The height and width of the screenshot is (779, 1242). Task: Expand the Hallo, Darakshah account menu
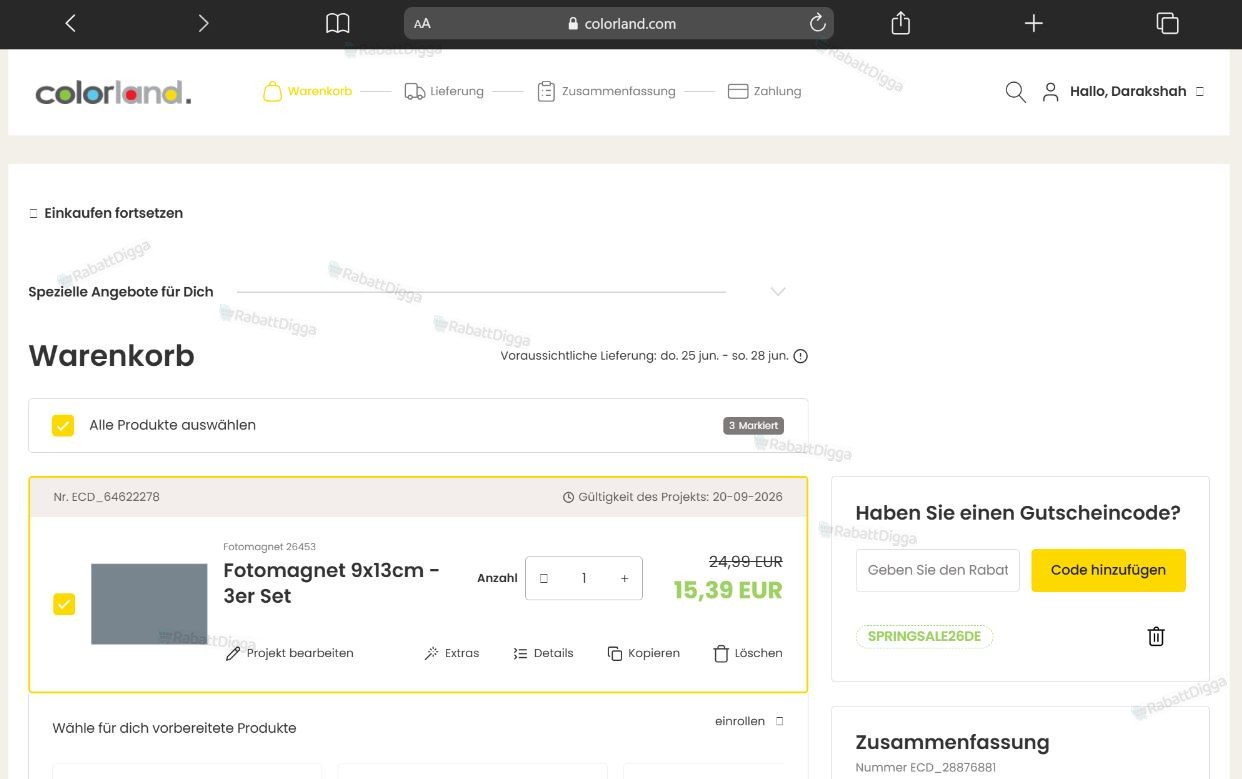click(1136, 91)
